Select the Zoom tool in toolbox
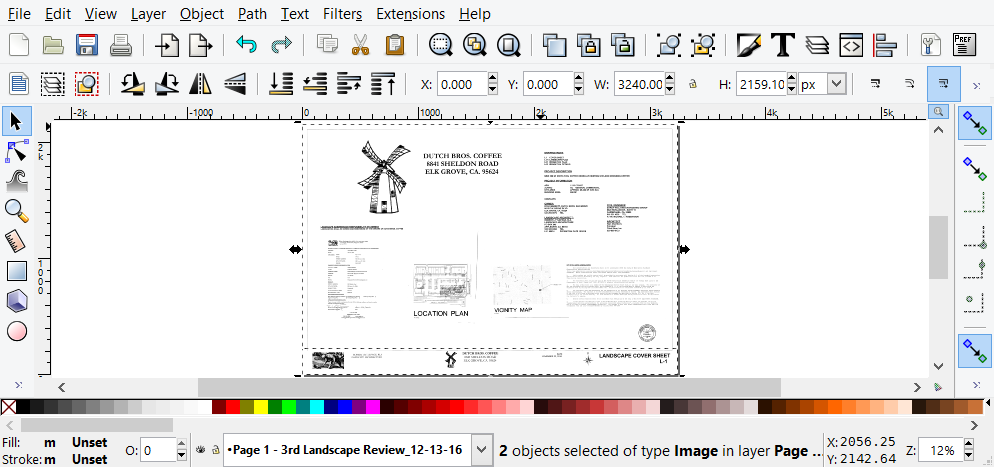Image resolution: width=994 pixels, height=467 pixels. tap(17, 210)
